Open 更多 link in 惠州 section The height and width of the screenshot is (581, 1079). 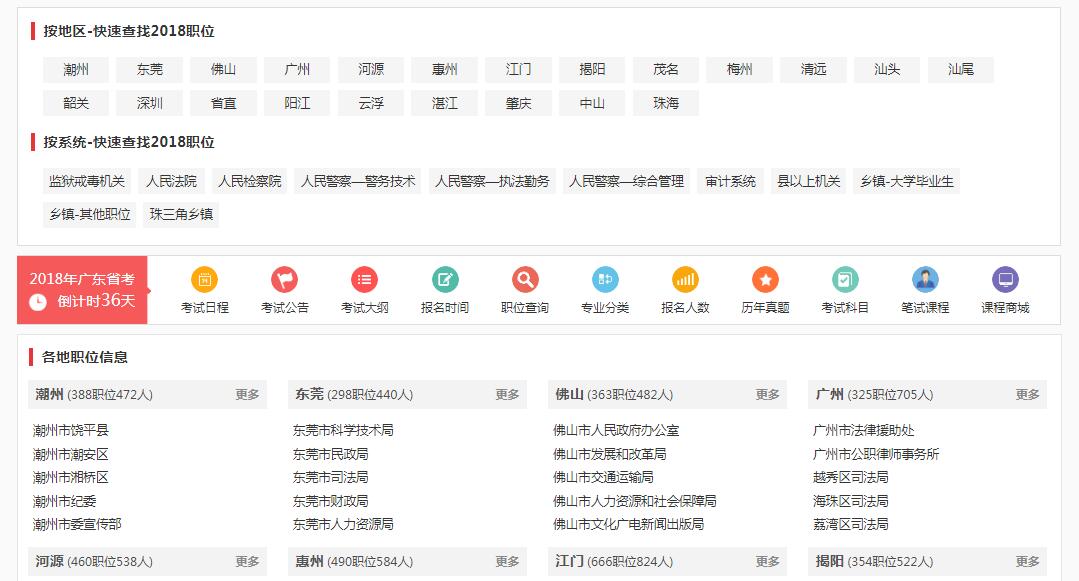(507, 562)
